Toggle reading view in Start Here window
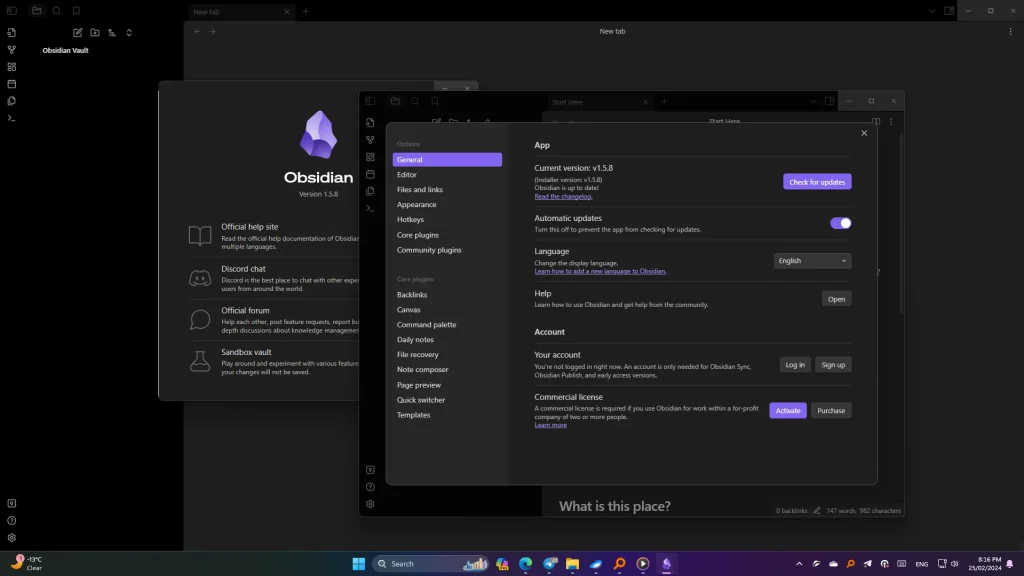Image resolution: width=1024 pixels, height=576 pixels. coord(876,121)
